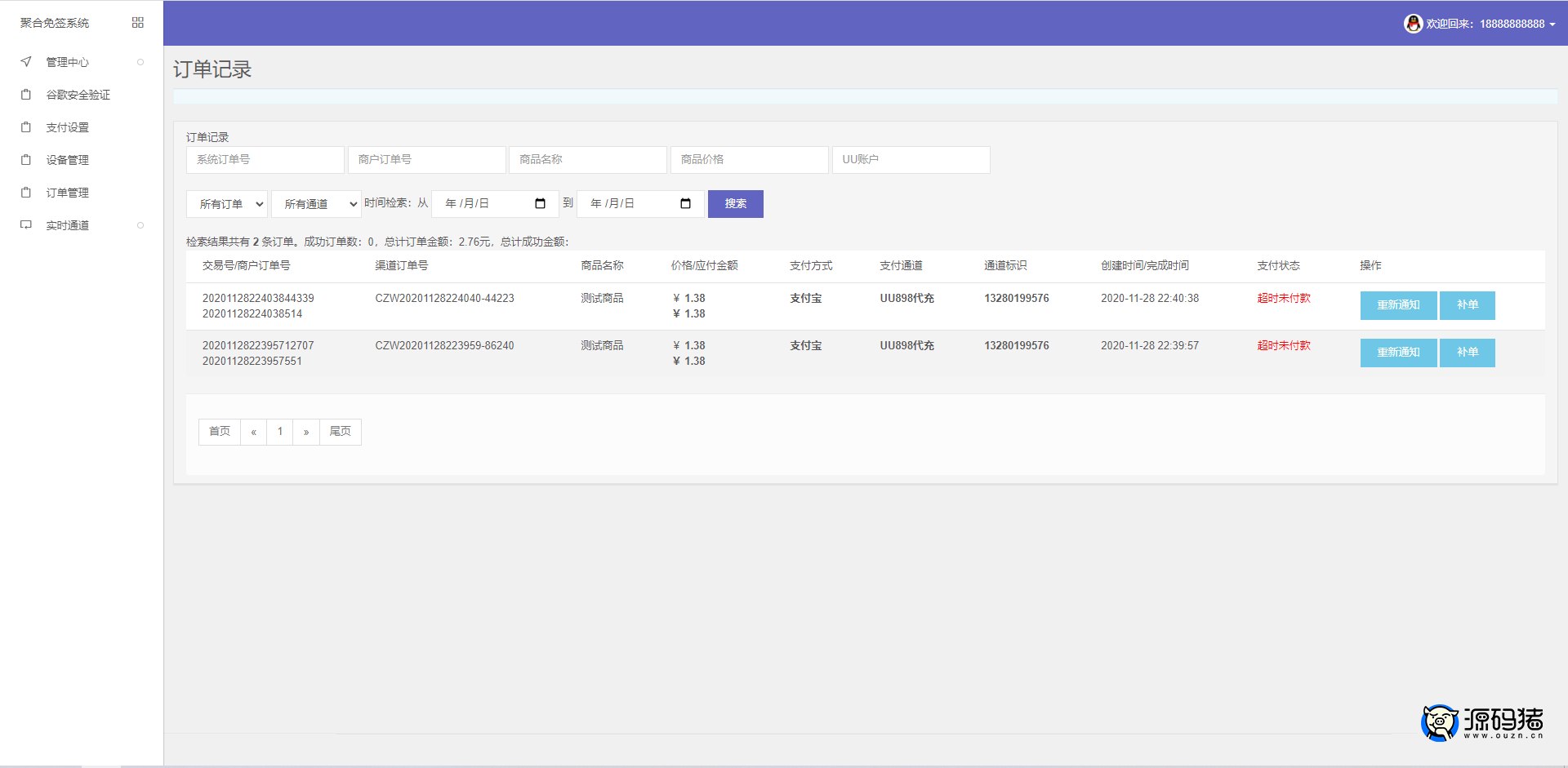
Task: Click the 搜索 search button
Action: pos(735,204)
